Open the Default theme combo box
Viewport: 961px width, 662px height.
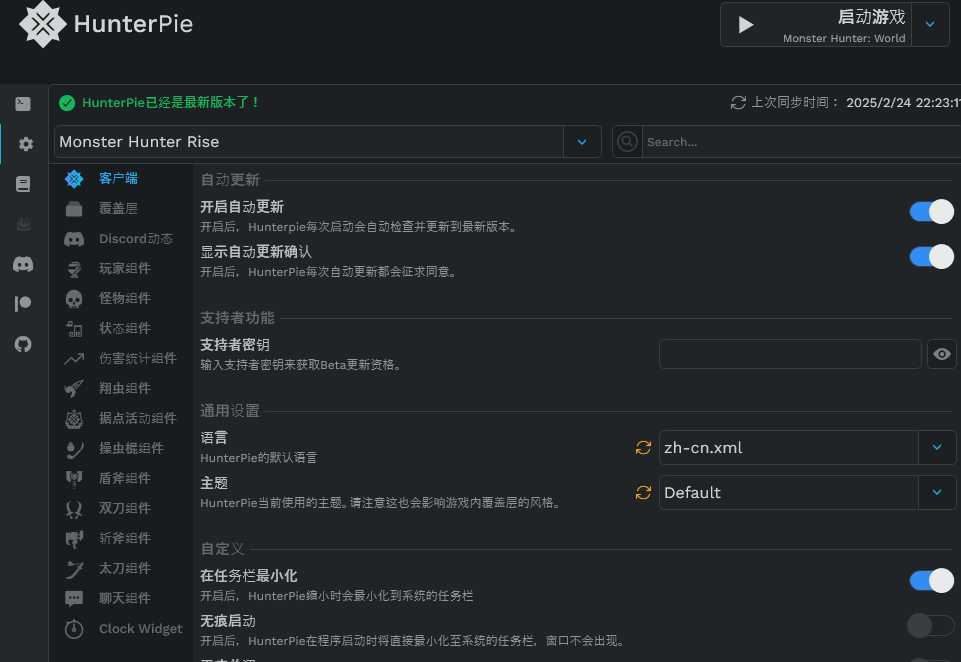[807, 492]
